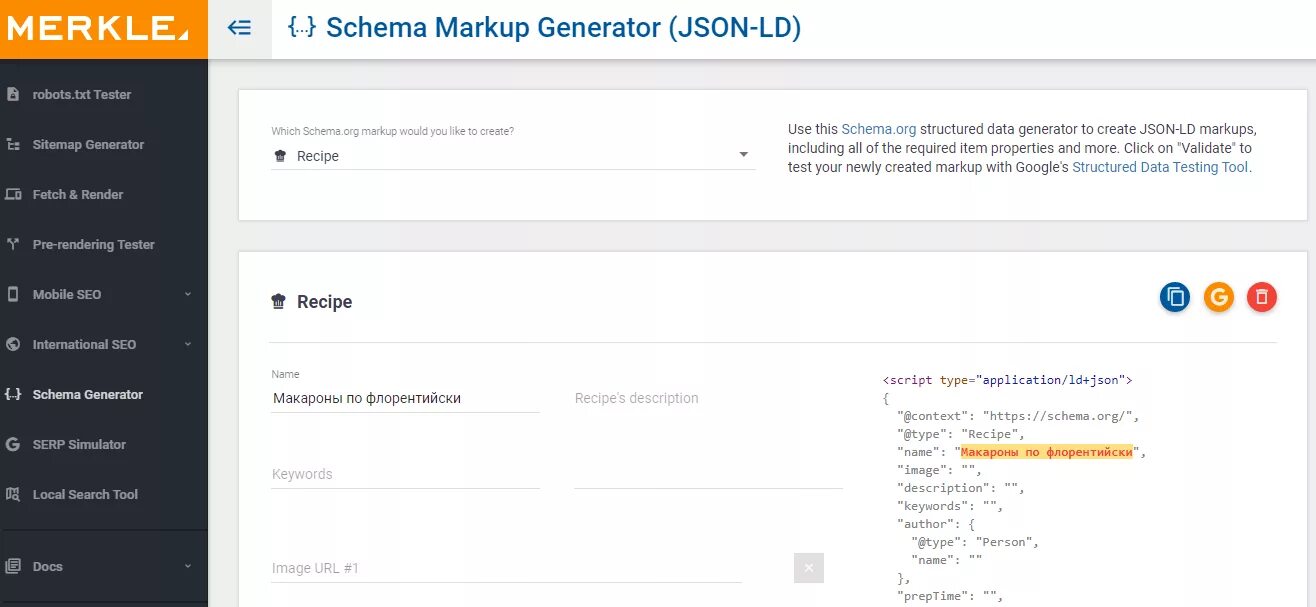Viewport: 1316px width, 607px height.
Task: Click the orange Google validate icon
Action: 1218,297
